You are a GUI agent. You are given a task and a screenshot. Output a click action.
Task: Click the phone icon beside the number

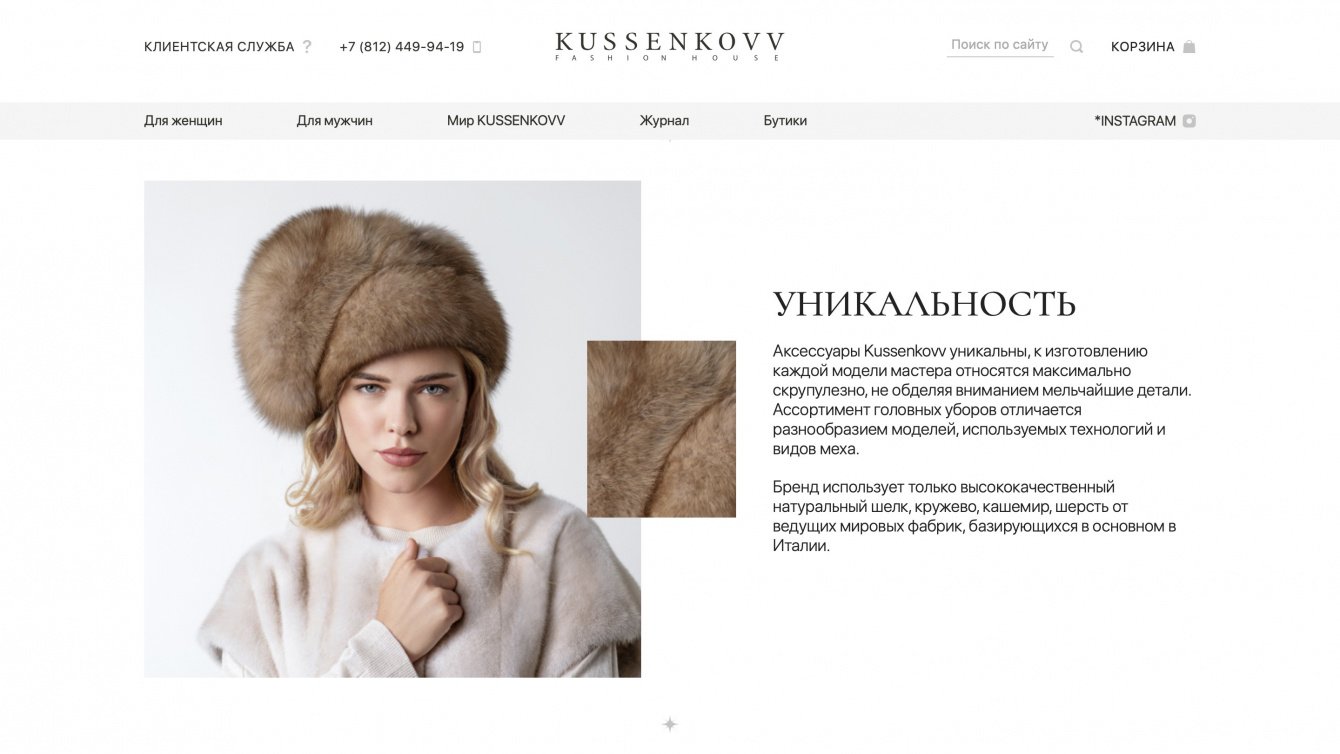coord(477,47)
